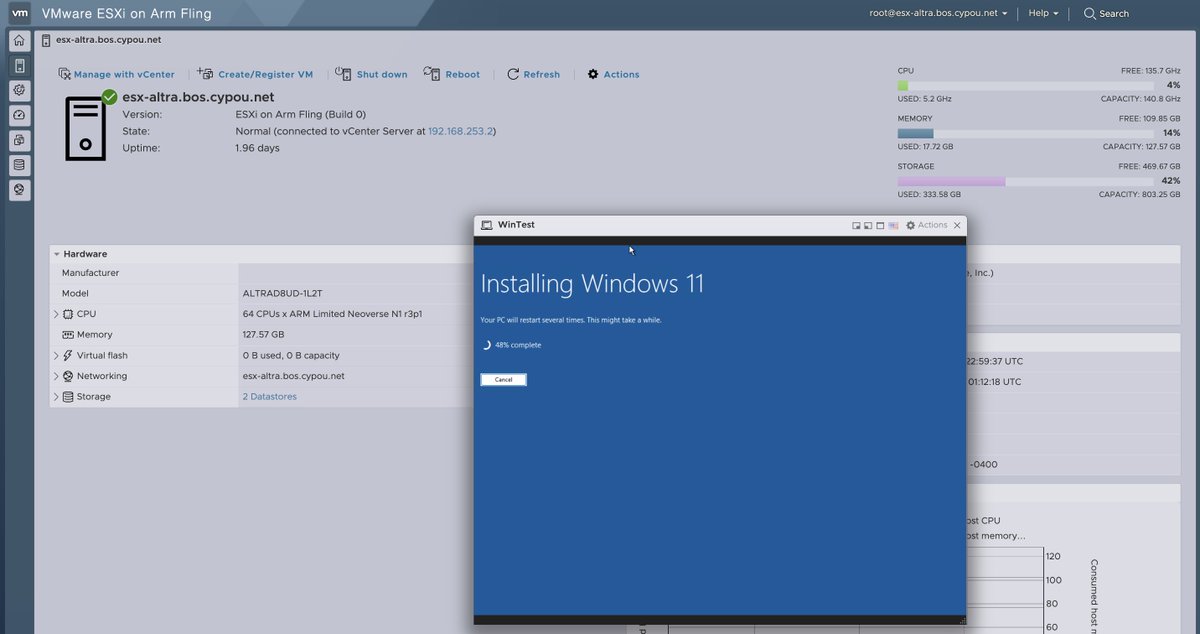Open the Storage cylinder icon in sidebar
The image size is (1200, 634).
coord(19,164)
